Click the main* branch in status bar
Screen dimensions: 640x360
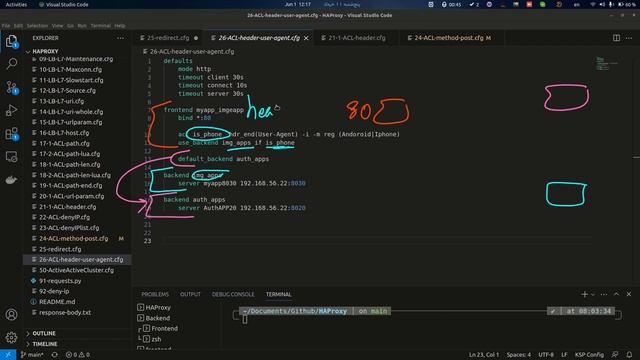coord(32,355)
